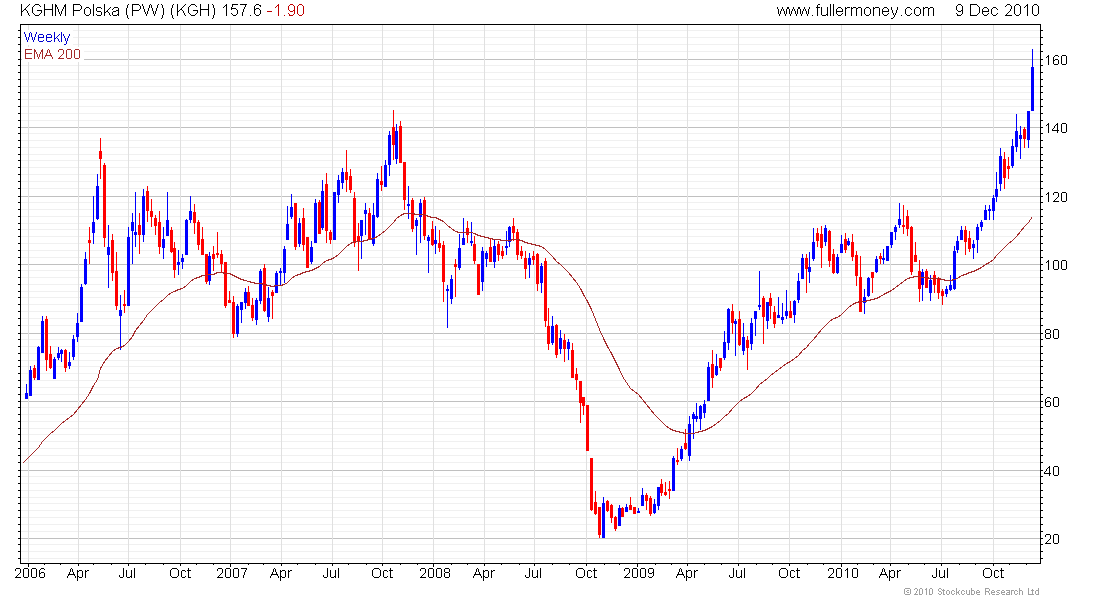Image resolution: width=1100 pixels, height=600 pixels.
Task: Select the blue "Weekly" legend label
Action: point(47,37)
